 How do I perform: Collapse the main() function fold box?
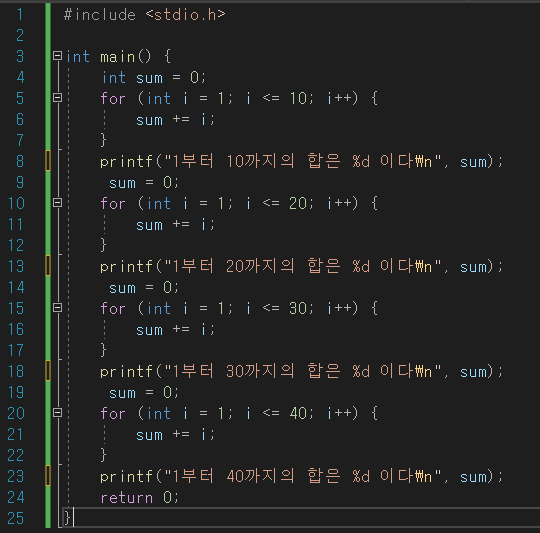[x=58, y=56]
